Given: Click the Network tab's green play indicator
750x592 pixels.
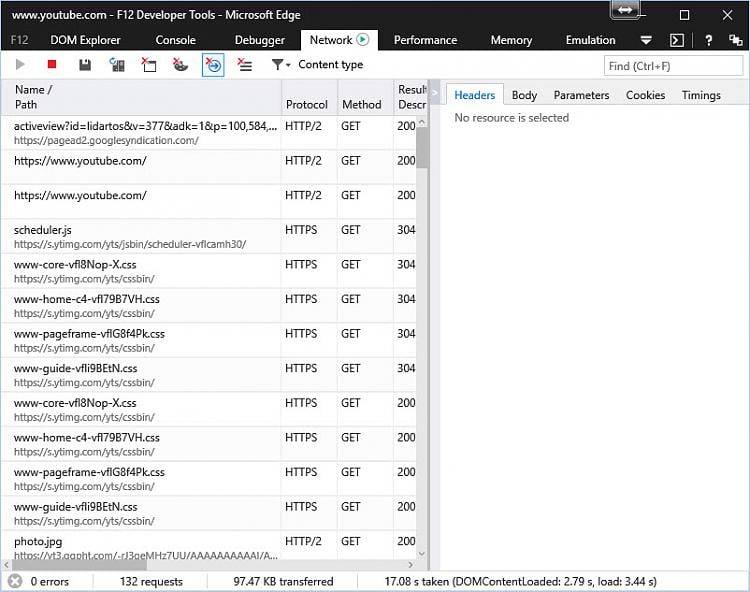Looking at the screenshot, I should tap(363, 40).
